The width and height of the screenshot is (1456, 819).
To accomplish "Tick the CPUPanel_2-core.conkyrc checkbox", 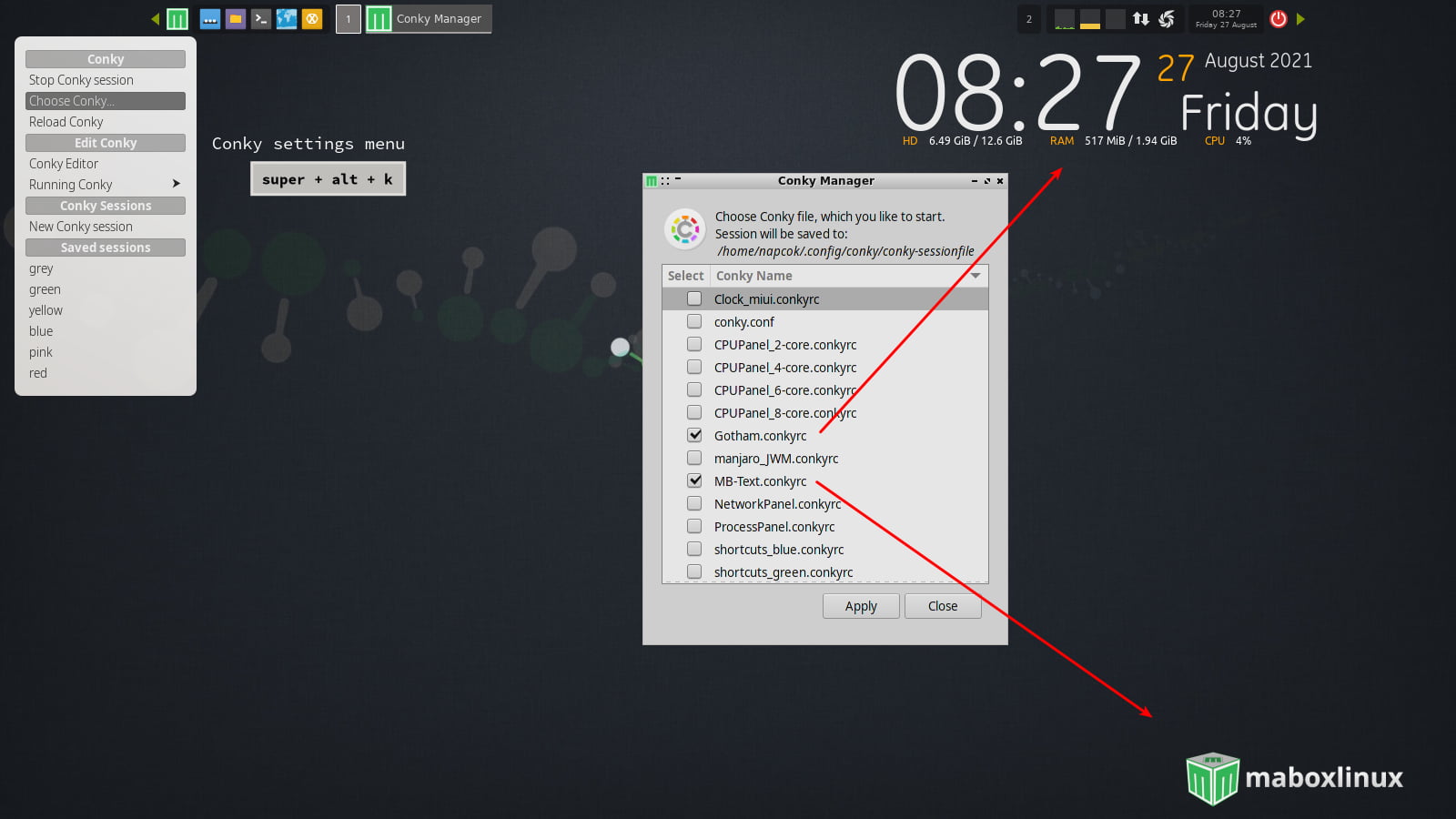I will [x=694, y=344].
